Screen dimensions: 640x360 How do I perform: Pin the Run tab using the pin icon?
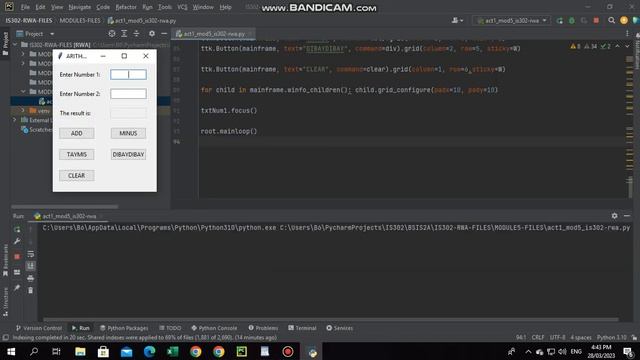click(17, 288)
